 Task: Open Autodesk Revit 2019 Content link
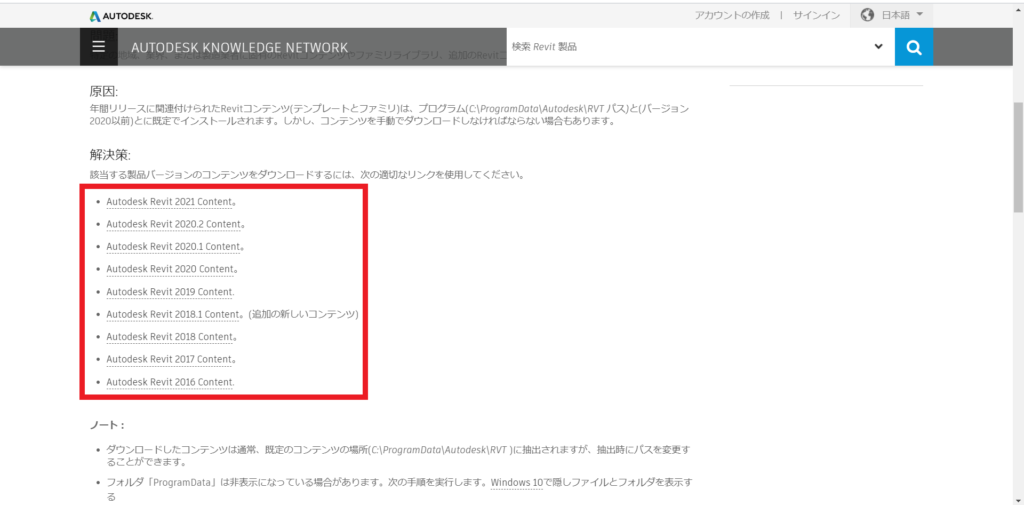point(169,291)
